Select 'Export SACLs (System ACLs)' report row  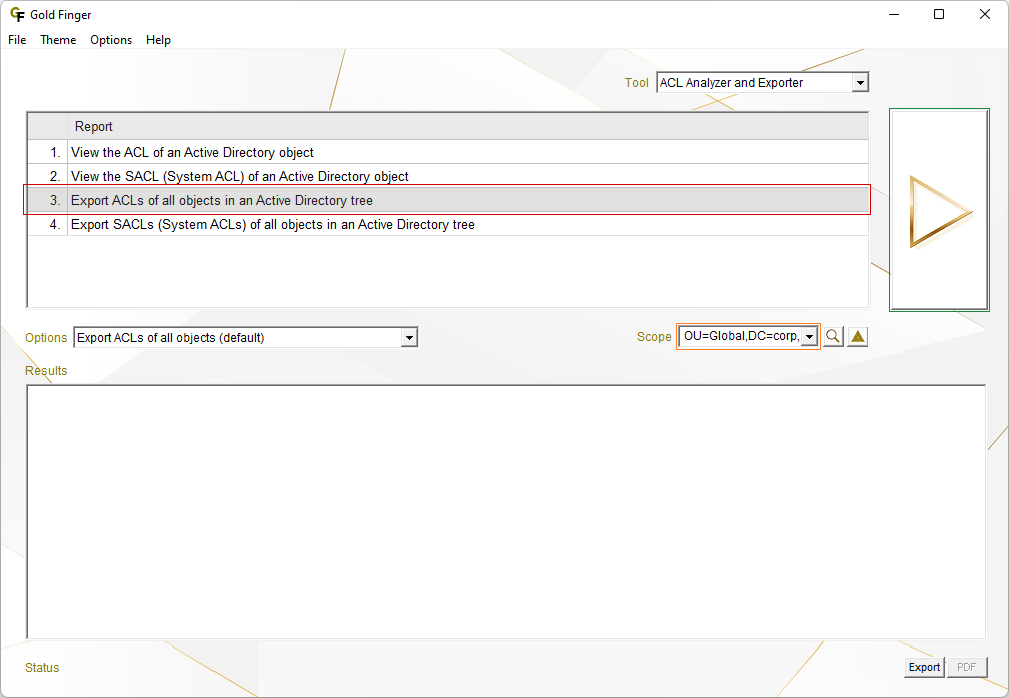(448, 225)
